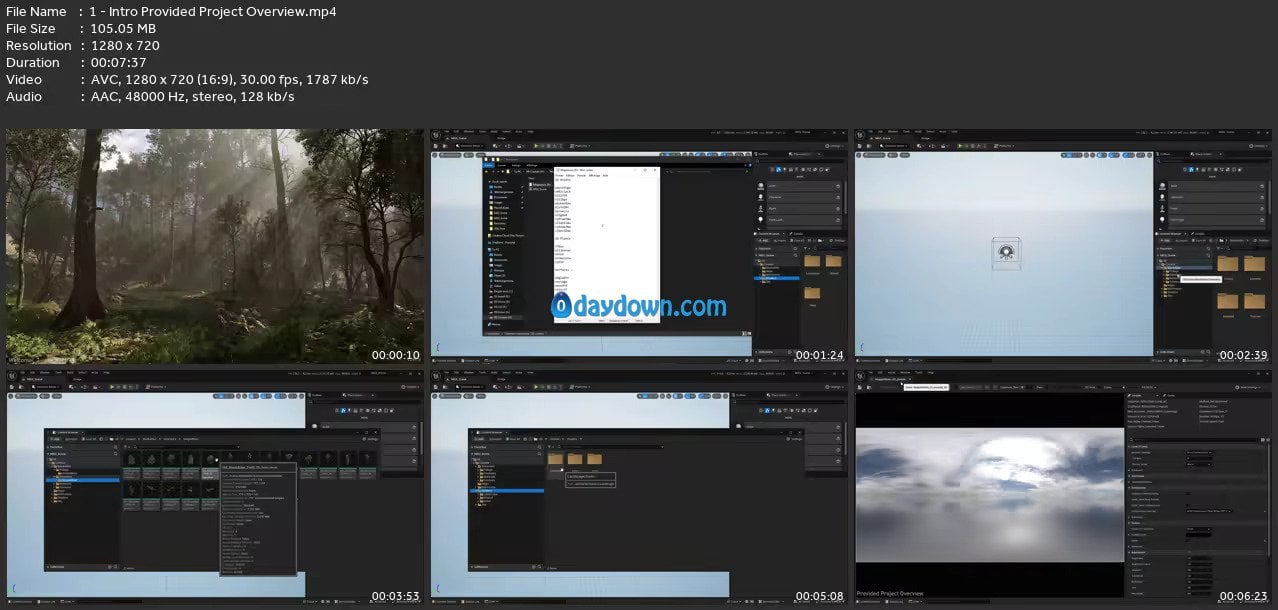Select the sky sphere actor icon in the 00:02:39 viewport

(1006, 253)
